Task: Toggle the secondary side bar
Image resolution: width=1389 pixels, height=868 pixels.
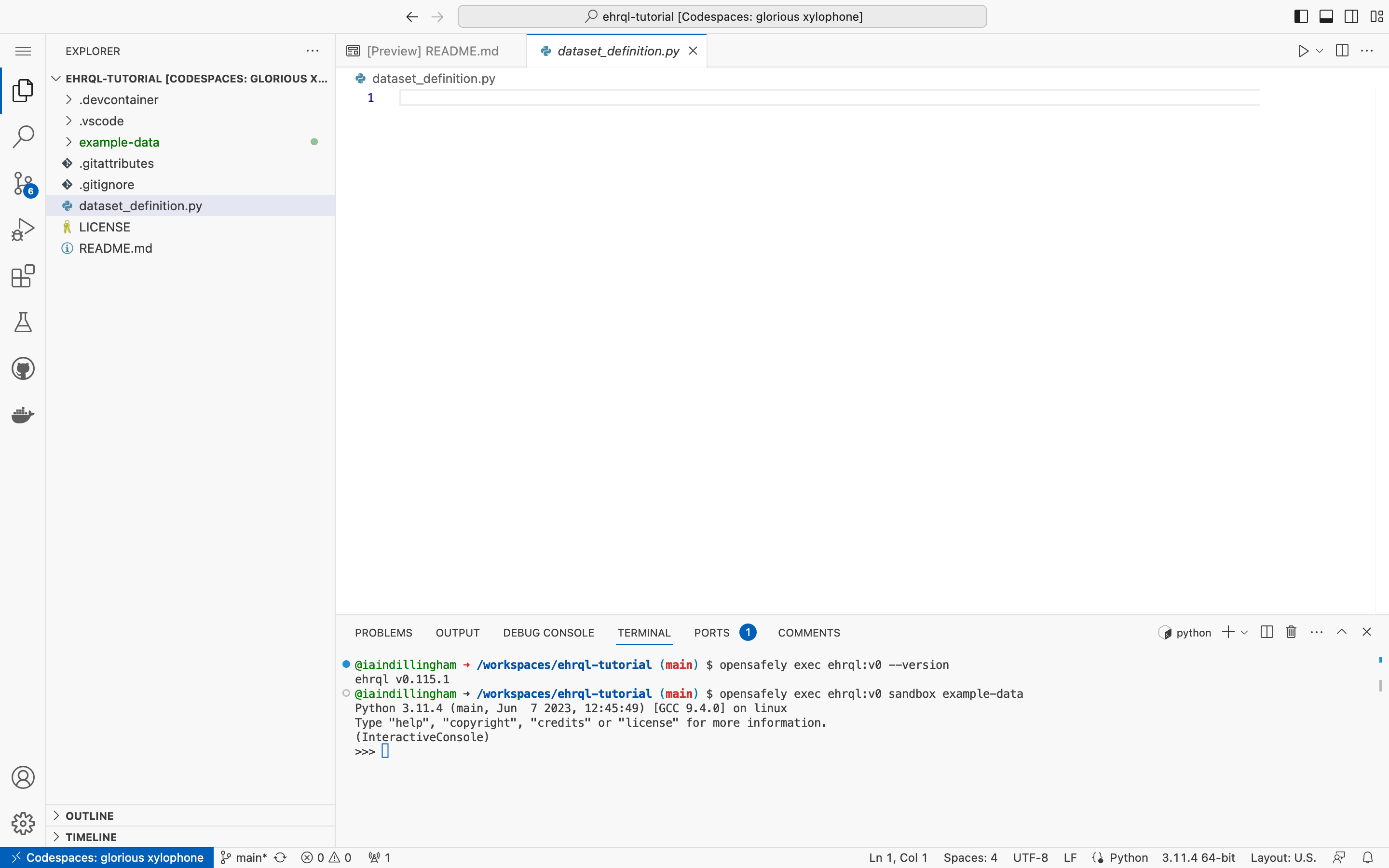Action: [1352, 17]
